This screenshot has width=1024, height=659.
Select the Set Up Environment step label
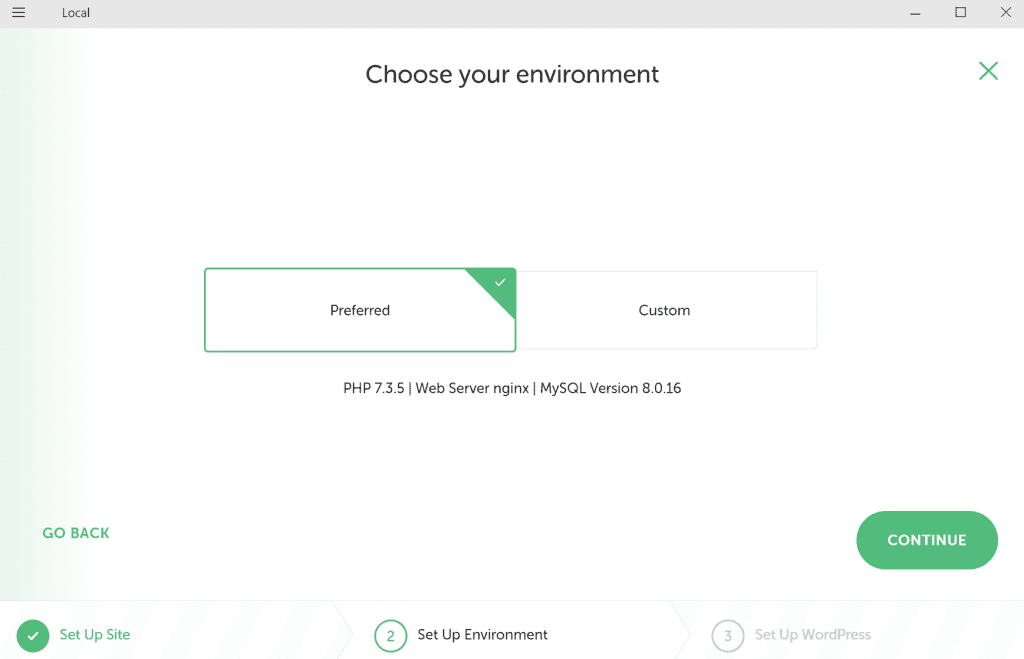(x=482, y=635)
